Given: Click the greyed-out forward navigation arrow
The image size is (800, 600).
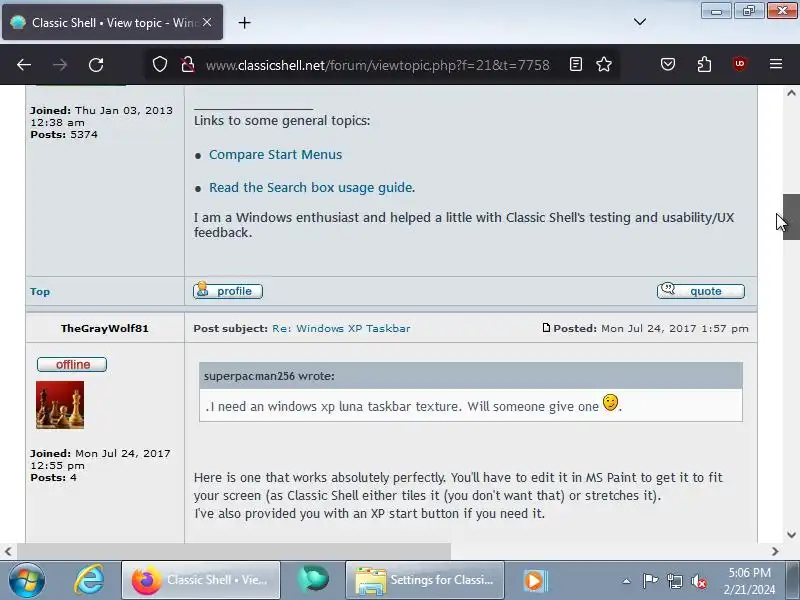Looking at the screenshot, I should click(x=60, y=65).
